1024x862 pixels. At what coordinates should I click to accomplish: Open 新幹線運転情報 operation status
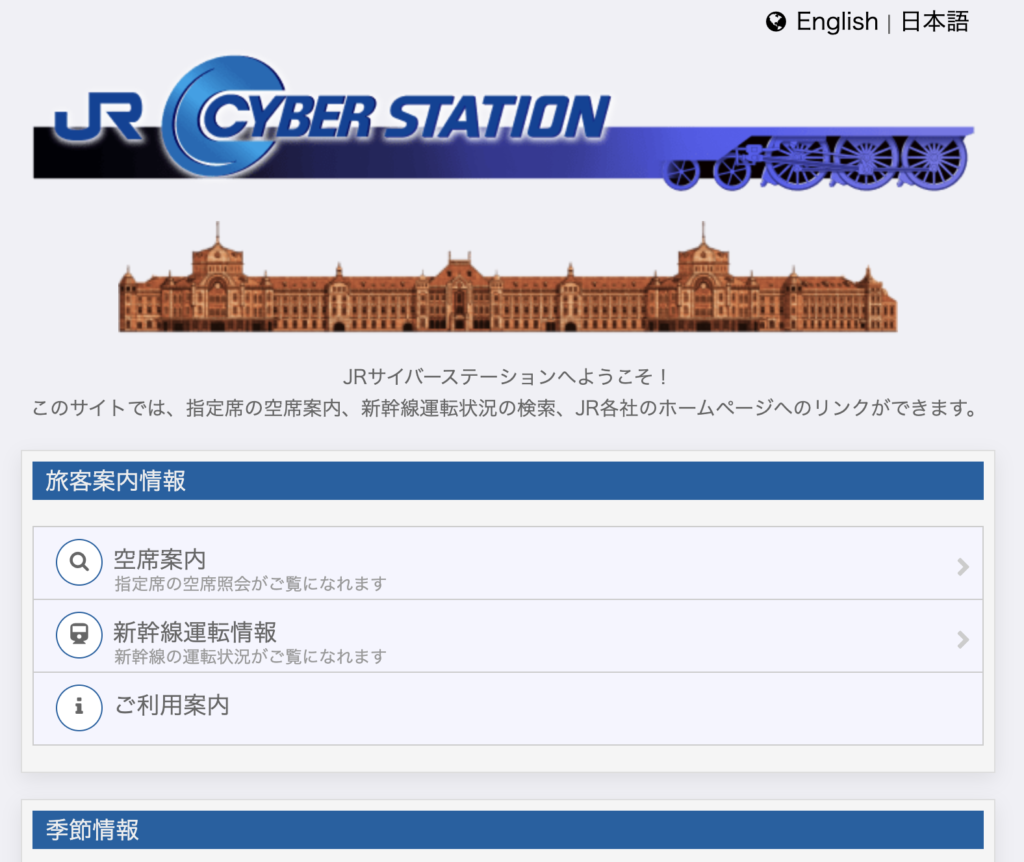point(508,636)
